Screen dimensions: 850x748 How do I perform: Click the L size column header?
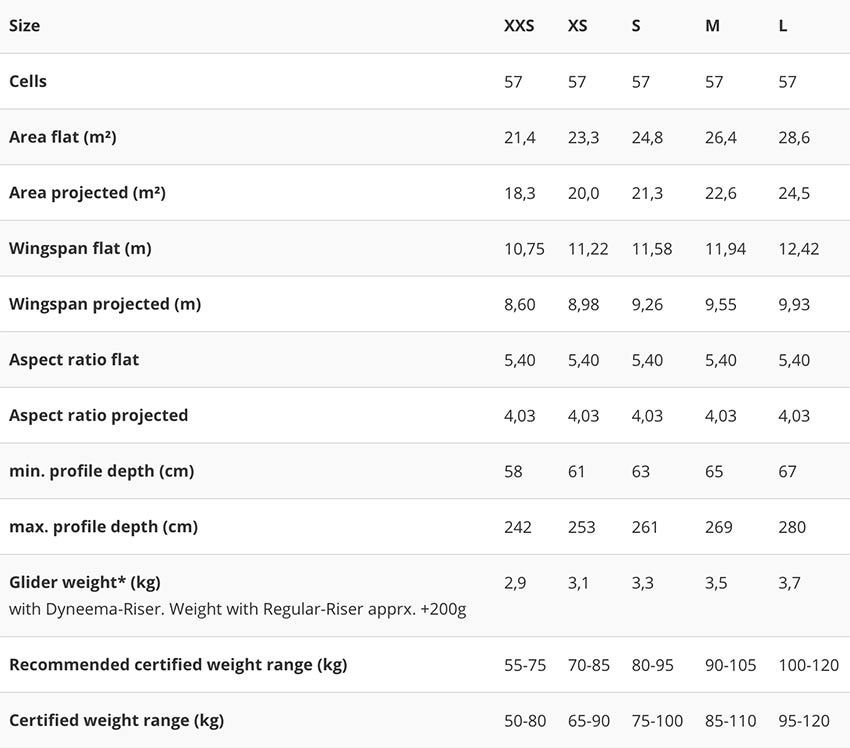(783, 26)
